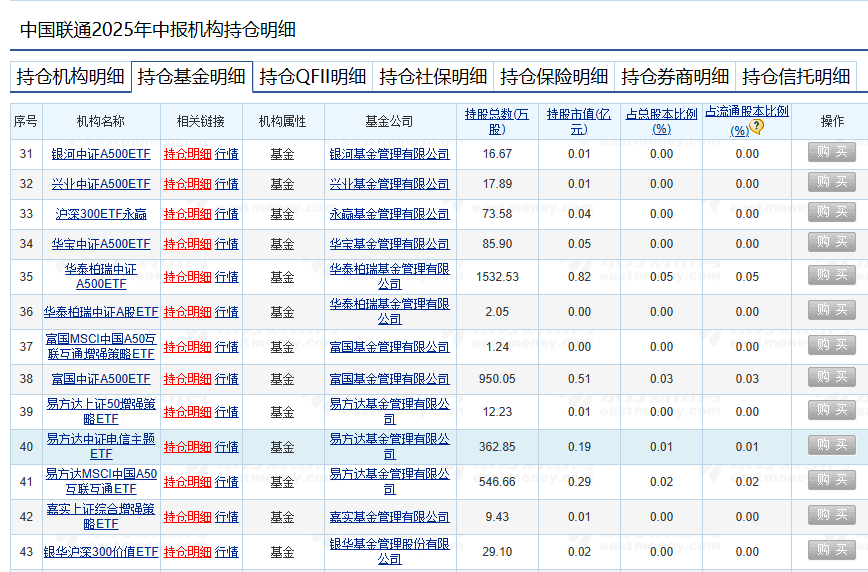Click the page title 中国联通2025年中报机构持仓明细

pos(158,29)
